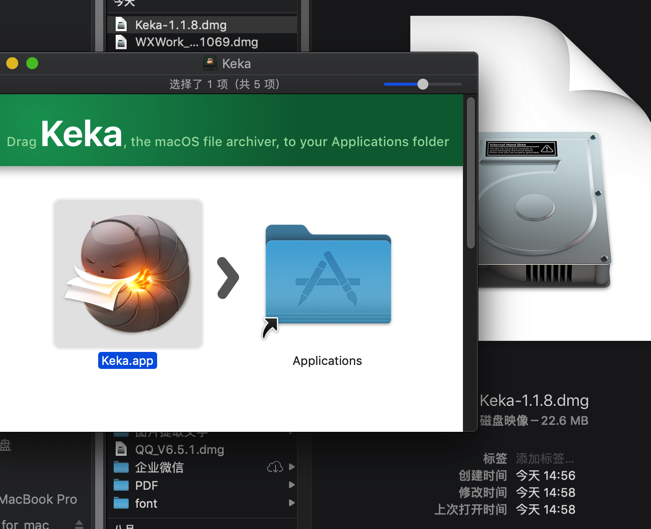Click the Keka disk icon in title bar
The image size is (651, 529).
tap(210, 64)
